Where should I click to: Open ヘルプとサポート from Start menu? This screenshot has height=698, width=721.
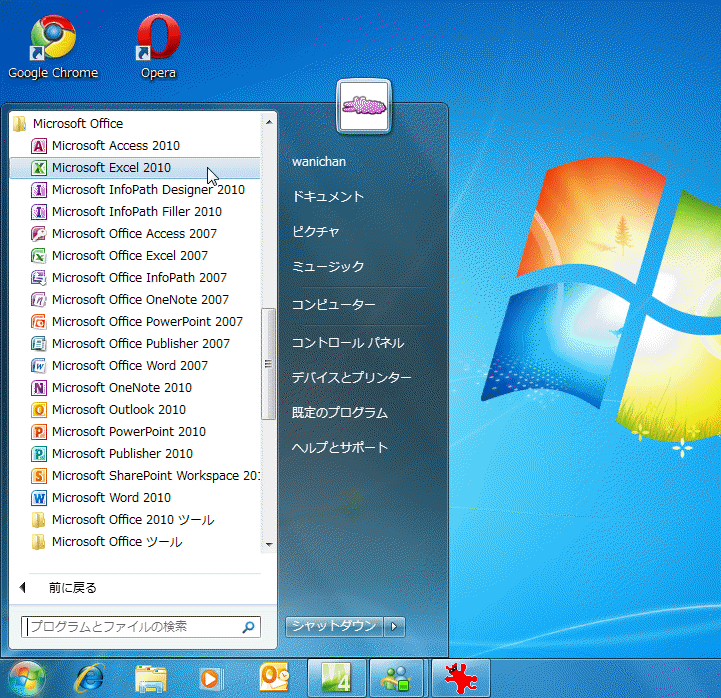click(x=340, y=447)
